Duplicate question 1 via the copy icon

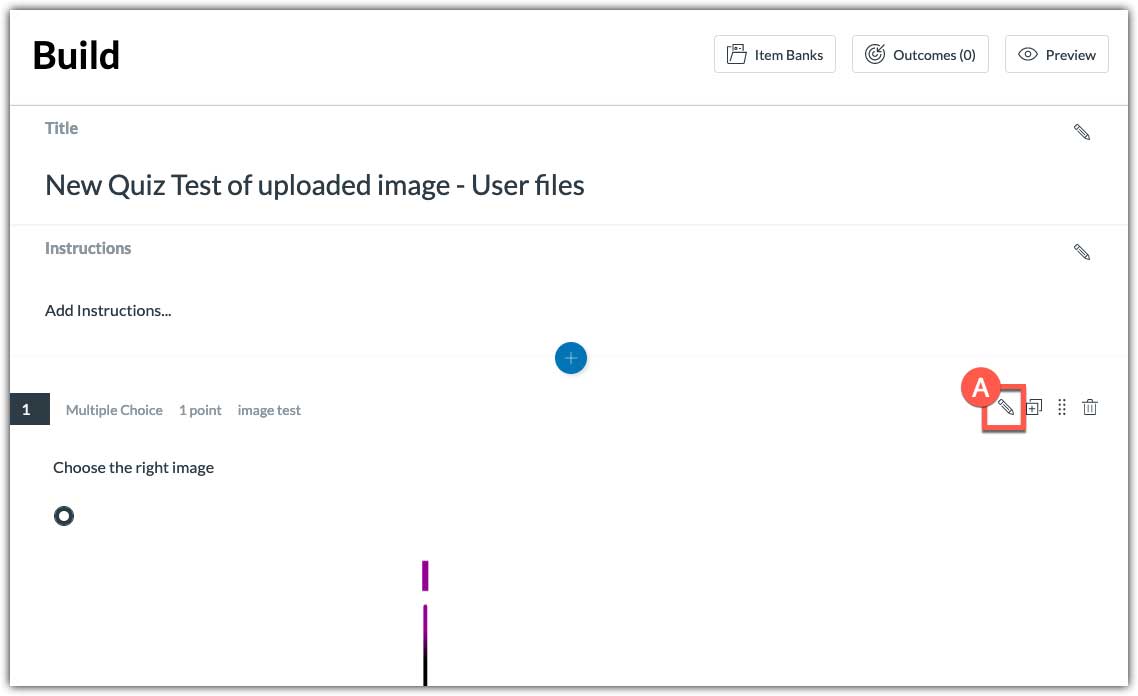[x=1033, y=407]
